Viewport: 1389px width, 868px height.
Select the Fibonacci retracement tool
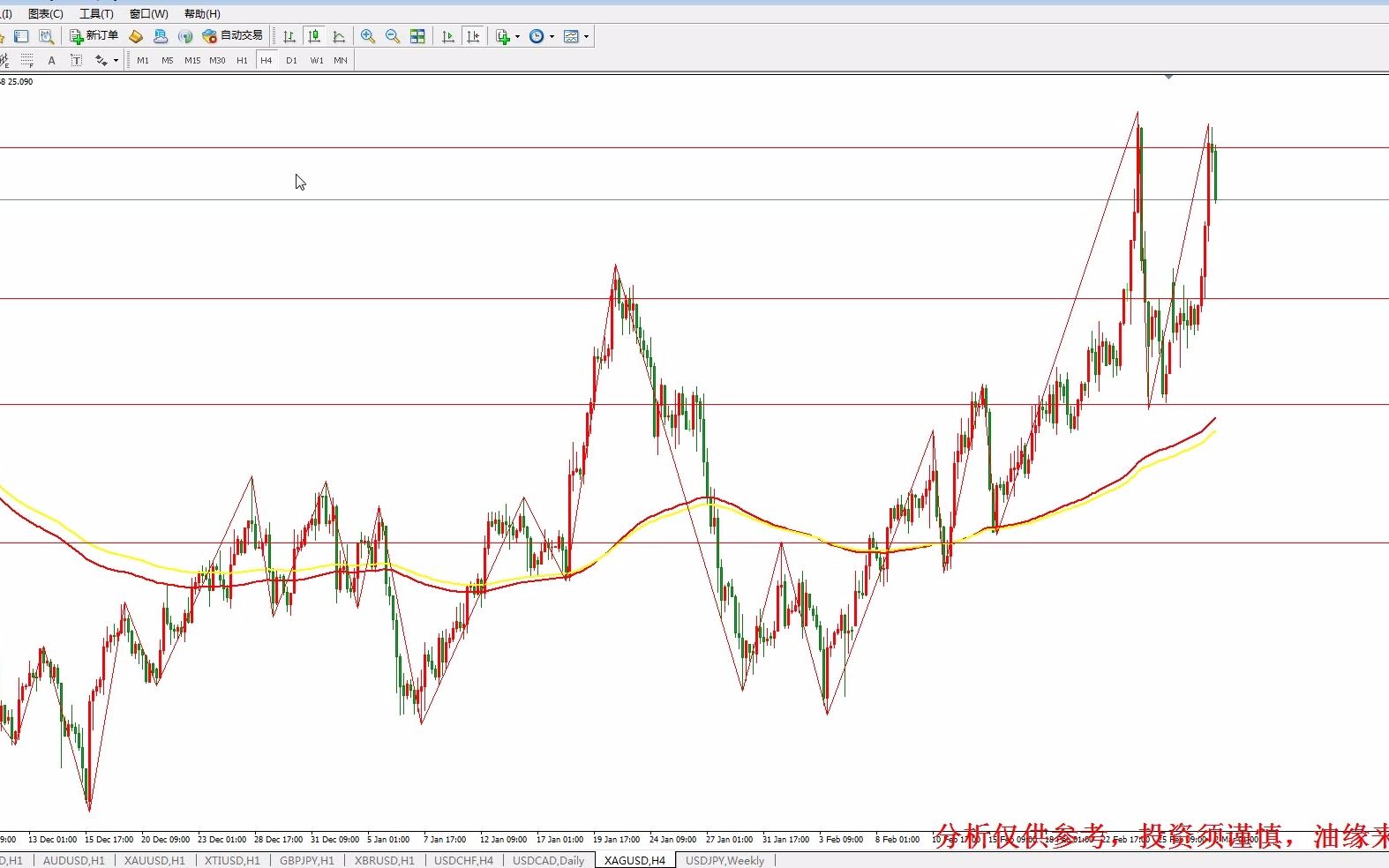pos(27,60)
